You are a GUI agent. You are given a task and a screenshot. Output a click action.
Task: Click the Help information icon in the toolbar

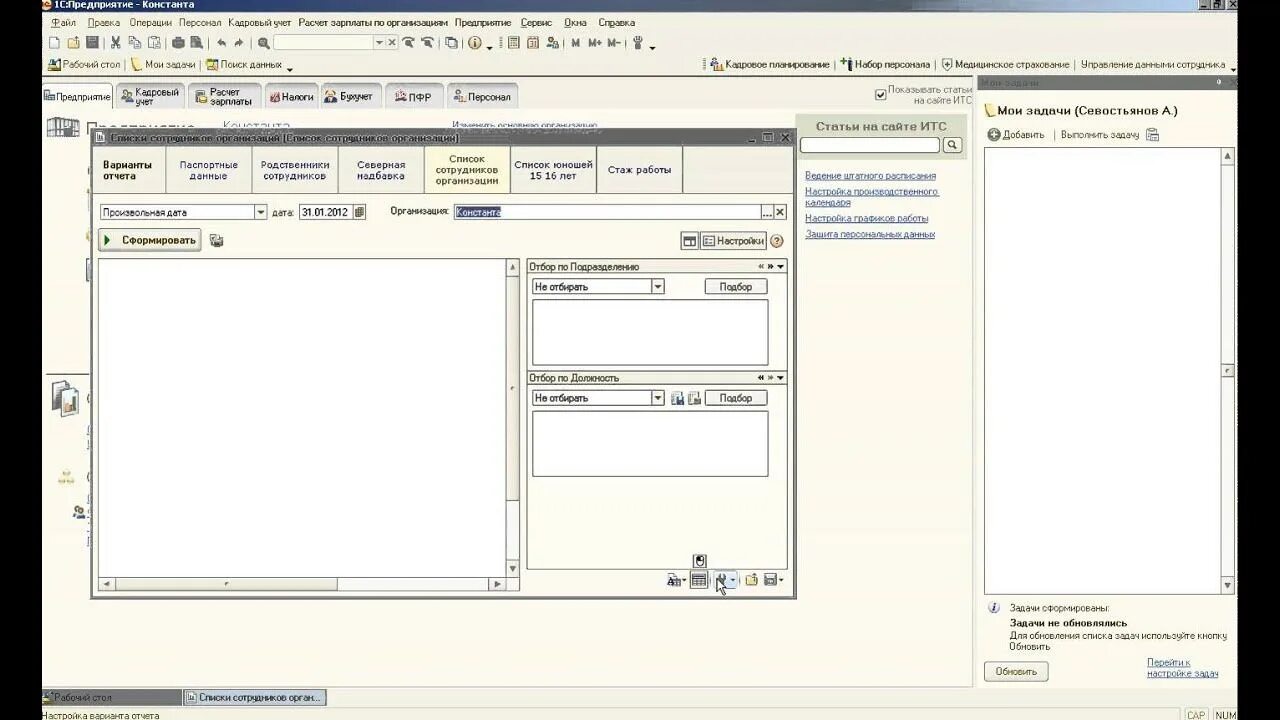point(475,43)
